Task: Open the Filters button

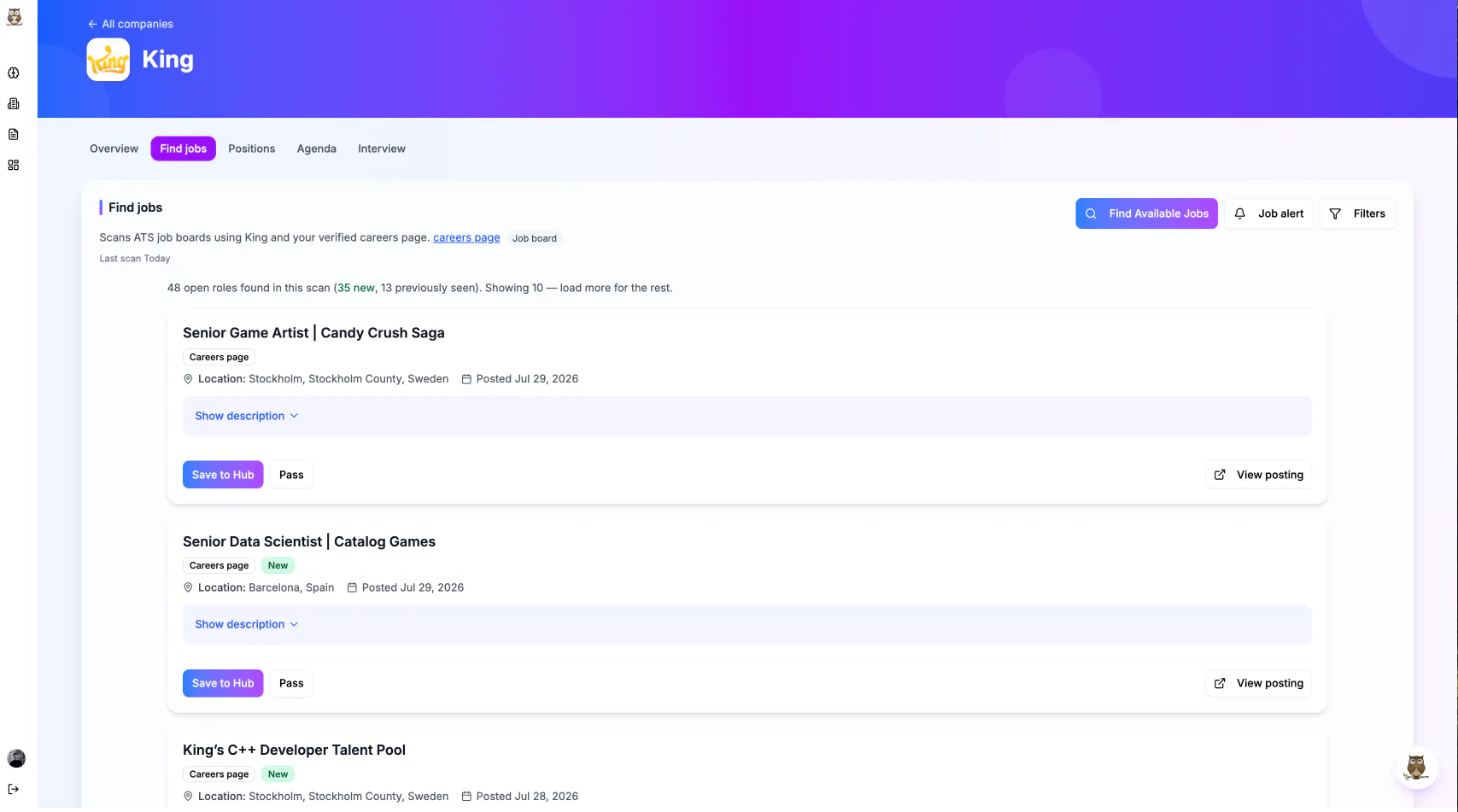Action: coord(1357,213)
